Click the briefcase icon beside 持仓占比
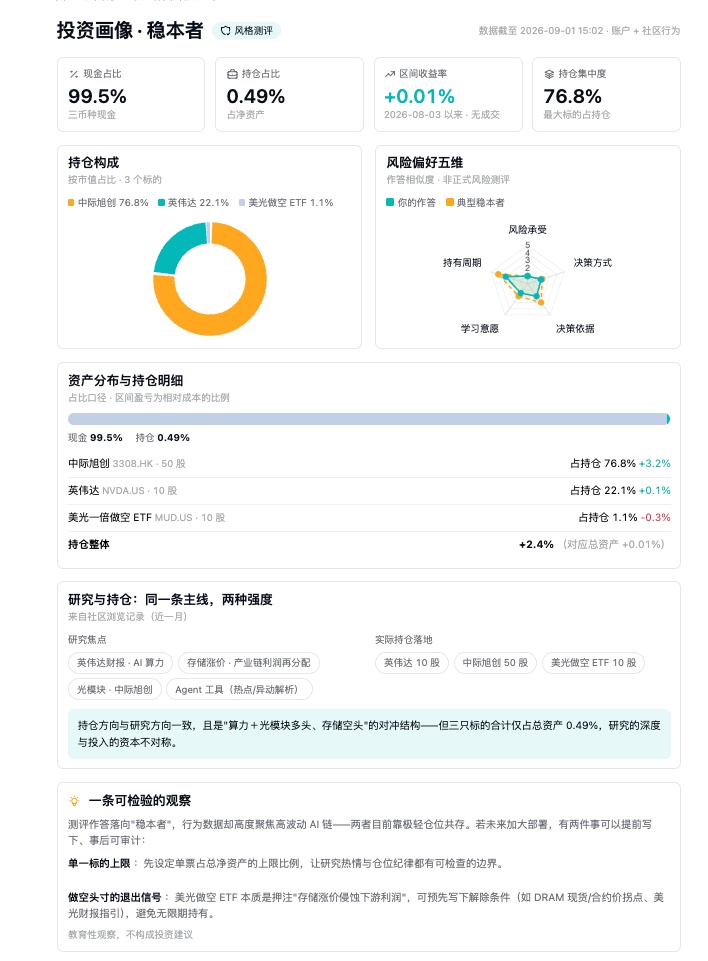Image resolution: width=708 pixels, height=961 pixels. (x=232, y=74)
